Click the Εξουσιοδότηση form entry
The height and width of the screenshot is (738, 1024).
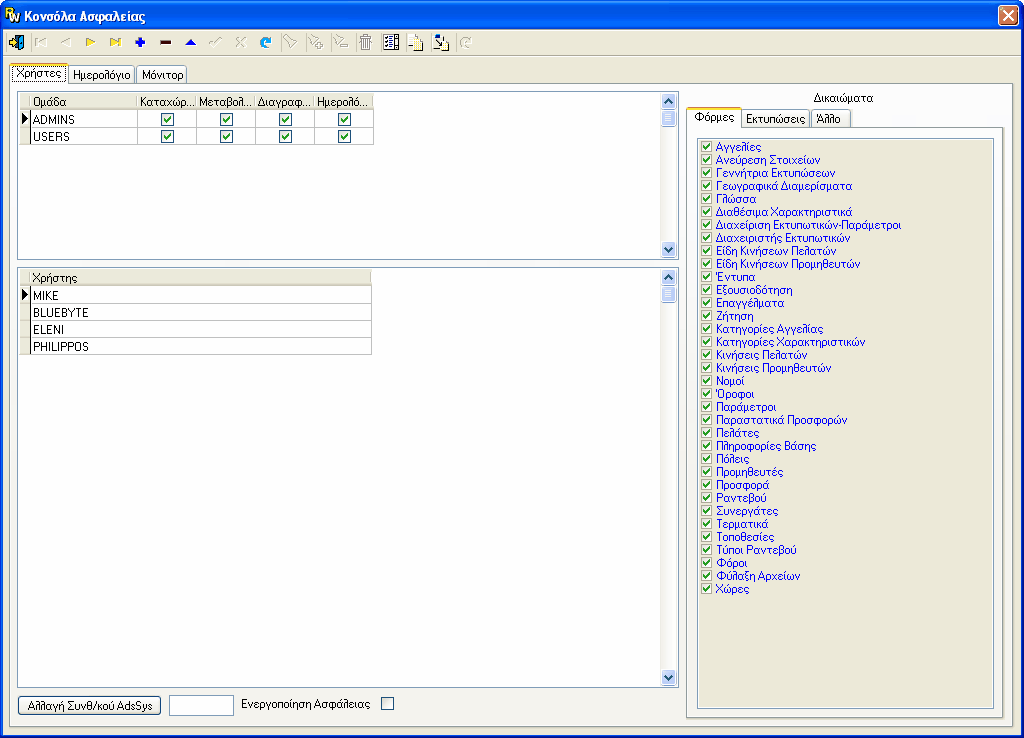[x=754, y=290]
